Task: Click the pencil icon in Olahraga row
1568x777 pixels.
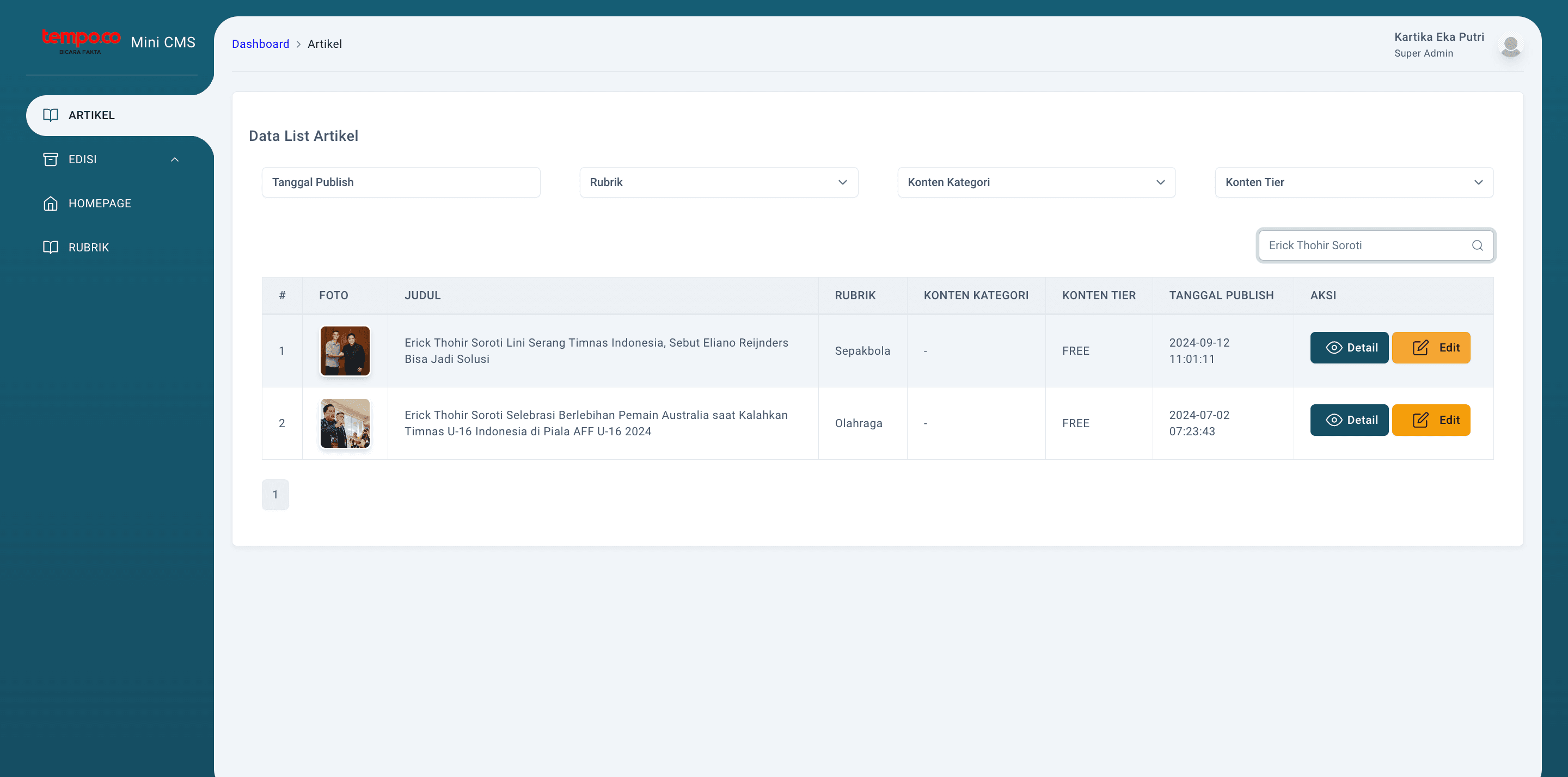Action: click(1420, 420)
